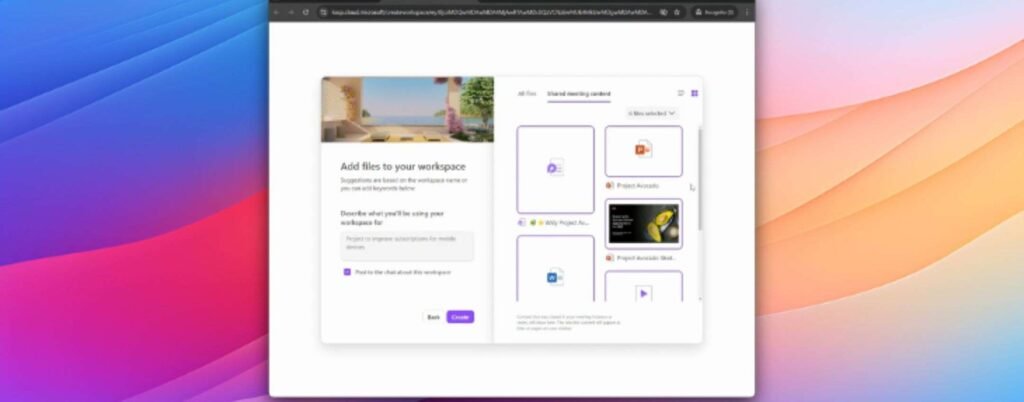Image resolution: width=1024 pixels, height=402 pixels.
Task: Click the file list vertical scrollbar
Action: click(699, 180)
